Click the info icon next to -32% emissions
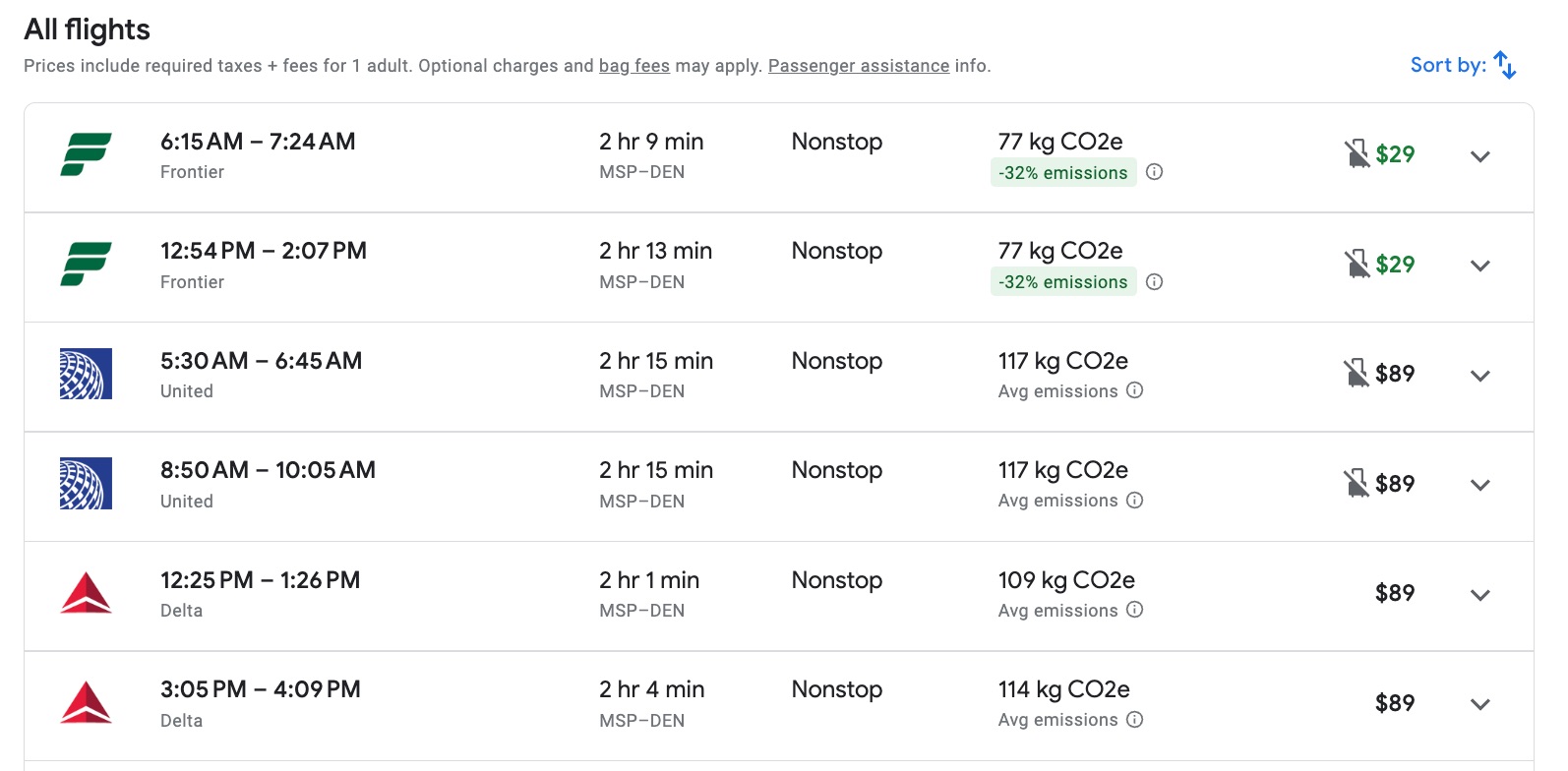 pos(1156,172)
